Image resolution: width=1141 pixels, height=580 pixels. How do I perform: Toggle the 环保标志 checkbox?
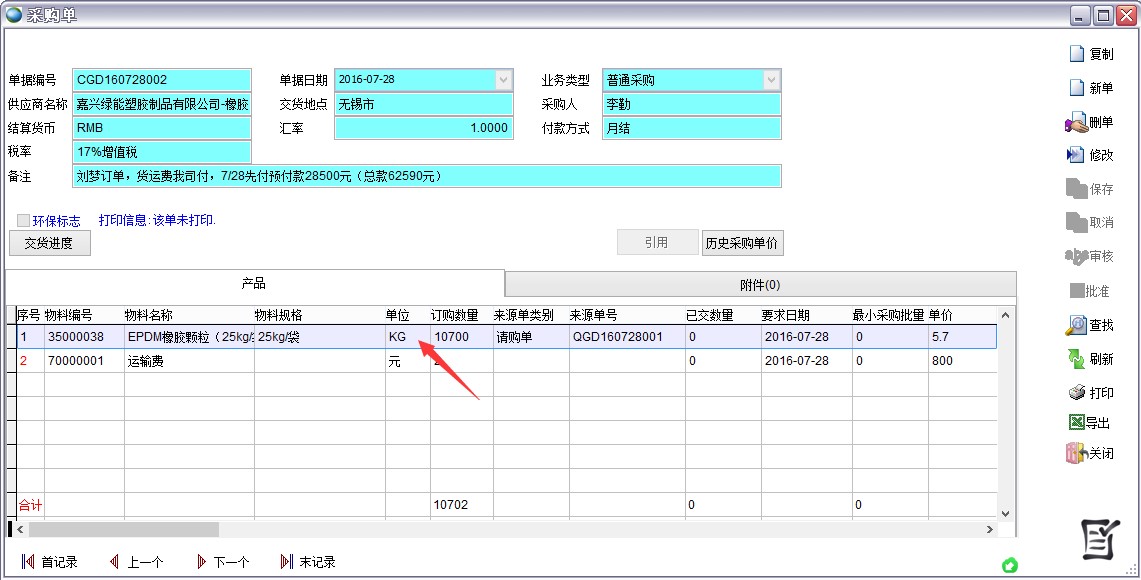coord(23,221)
